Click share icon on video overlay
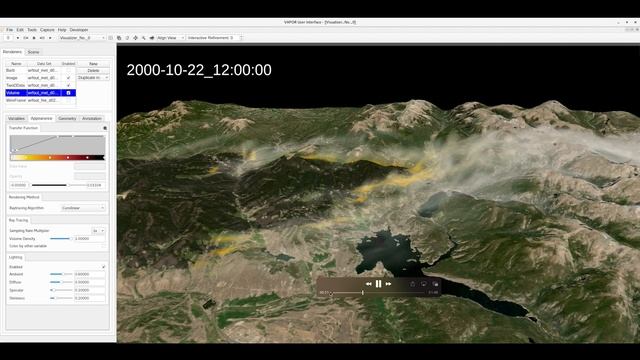Viewport: 640px width, 360px height. (x=412, y=284)
